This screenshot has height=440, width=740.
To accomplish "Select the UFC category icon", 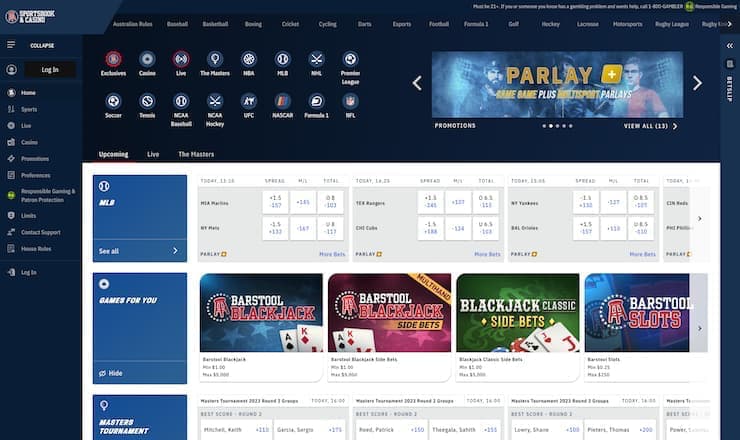I will click(x=249, y=101).
